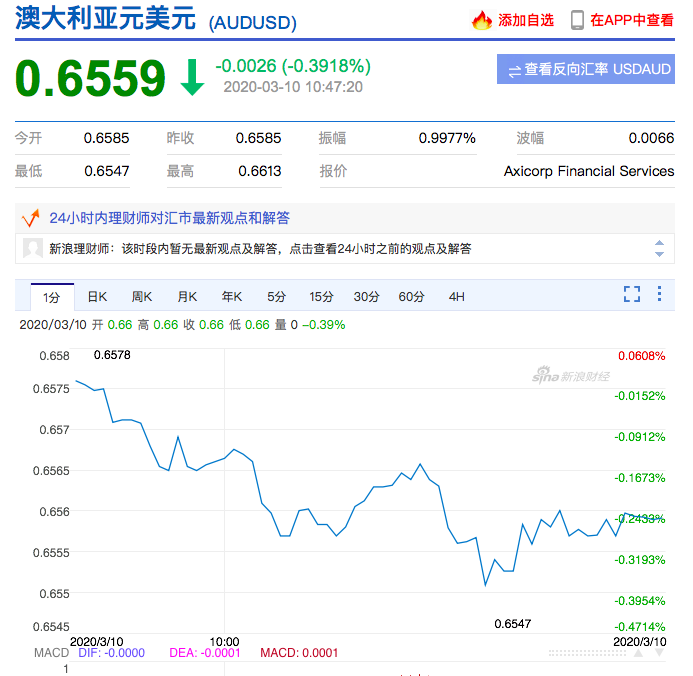Select the 1分 chart tab
Viewport: 693px width, 676px height.
52,297
